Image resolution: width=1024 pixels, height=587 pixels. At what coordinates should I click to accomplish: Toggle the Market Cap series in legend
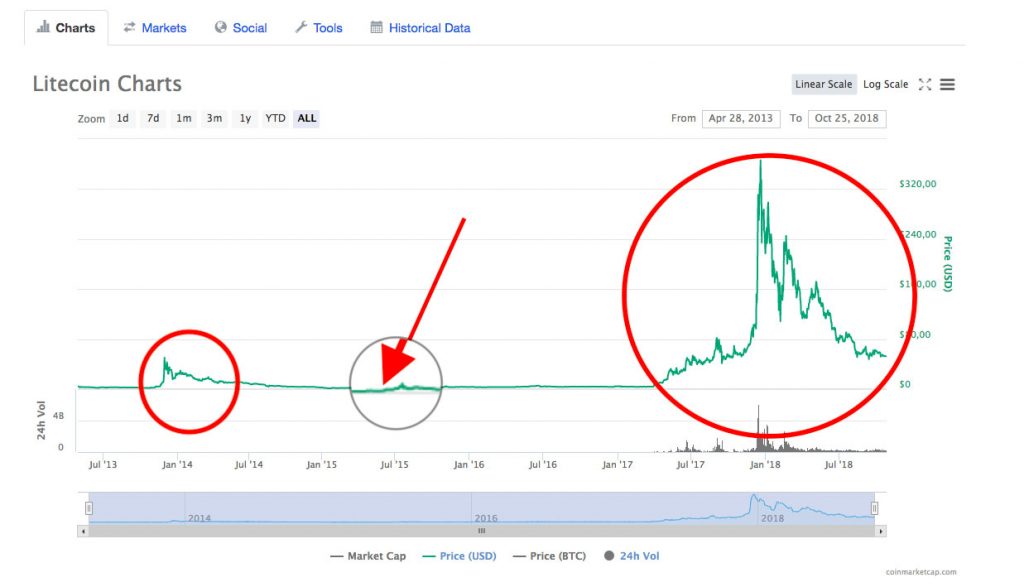click(x=368, y=556)
